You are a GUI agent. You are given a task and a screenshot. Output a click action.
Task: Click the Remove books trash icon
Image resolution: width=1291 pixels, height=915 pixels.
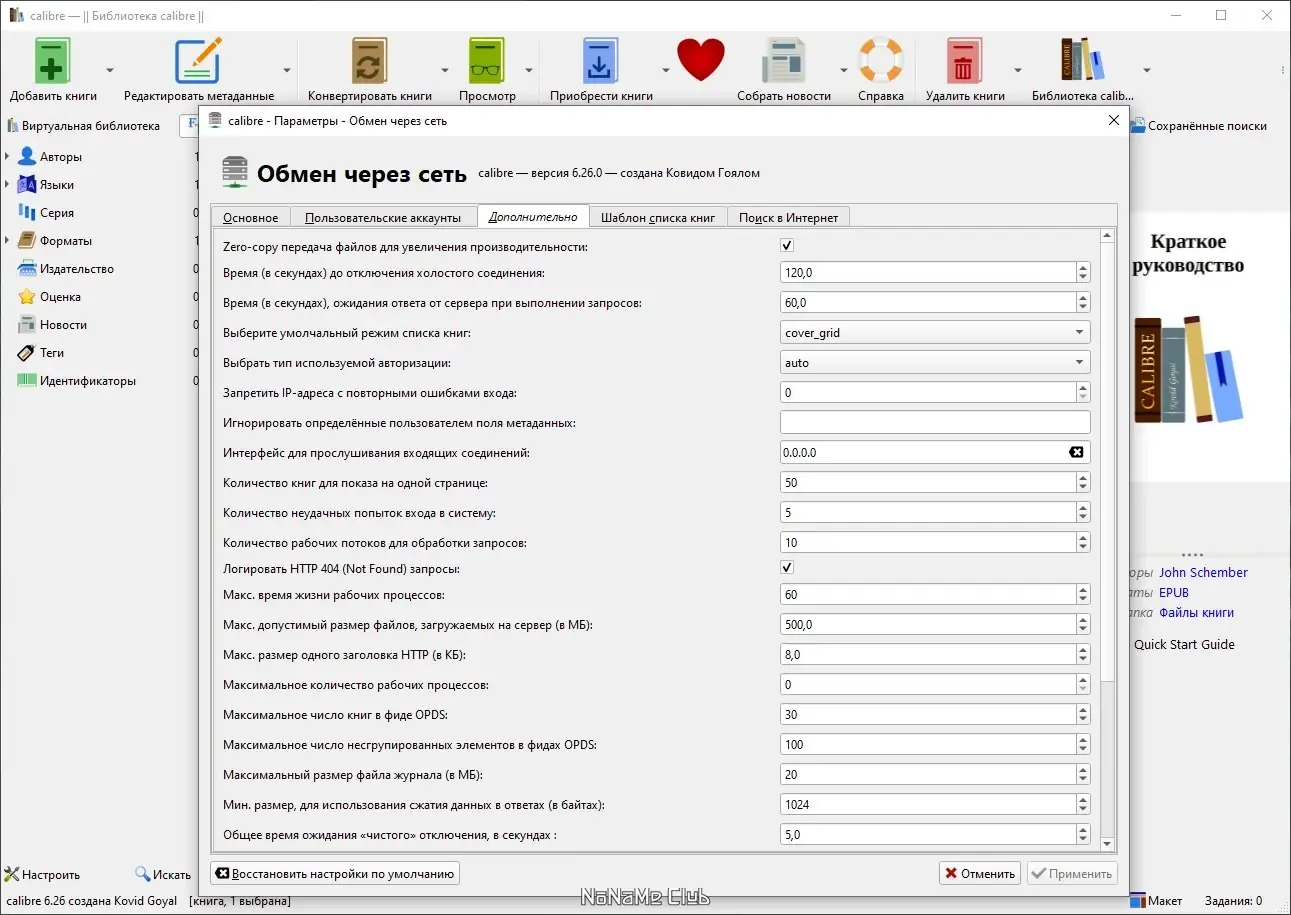(965, 61)
